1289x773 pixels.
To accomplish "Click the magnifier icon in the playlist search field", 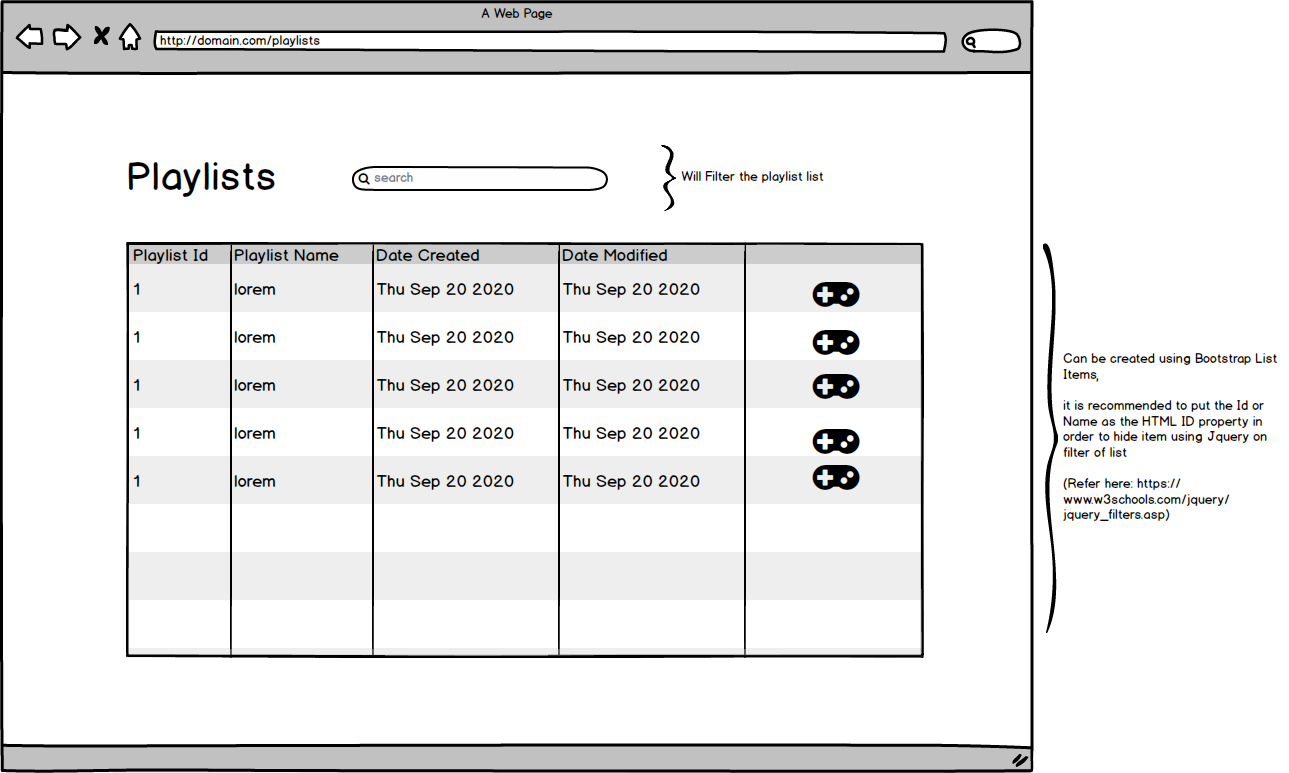I will [x=365, y=179].
